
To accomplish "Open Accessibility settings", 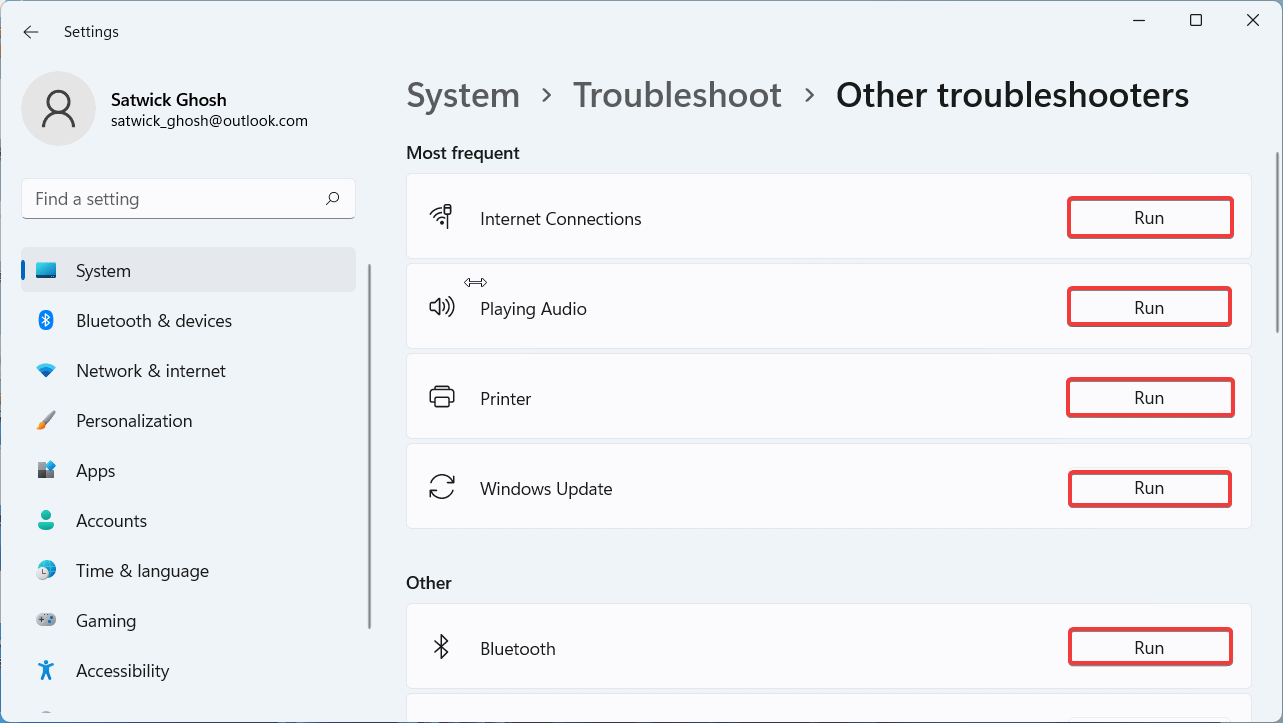I will pos(188,671).
